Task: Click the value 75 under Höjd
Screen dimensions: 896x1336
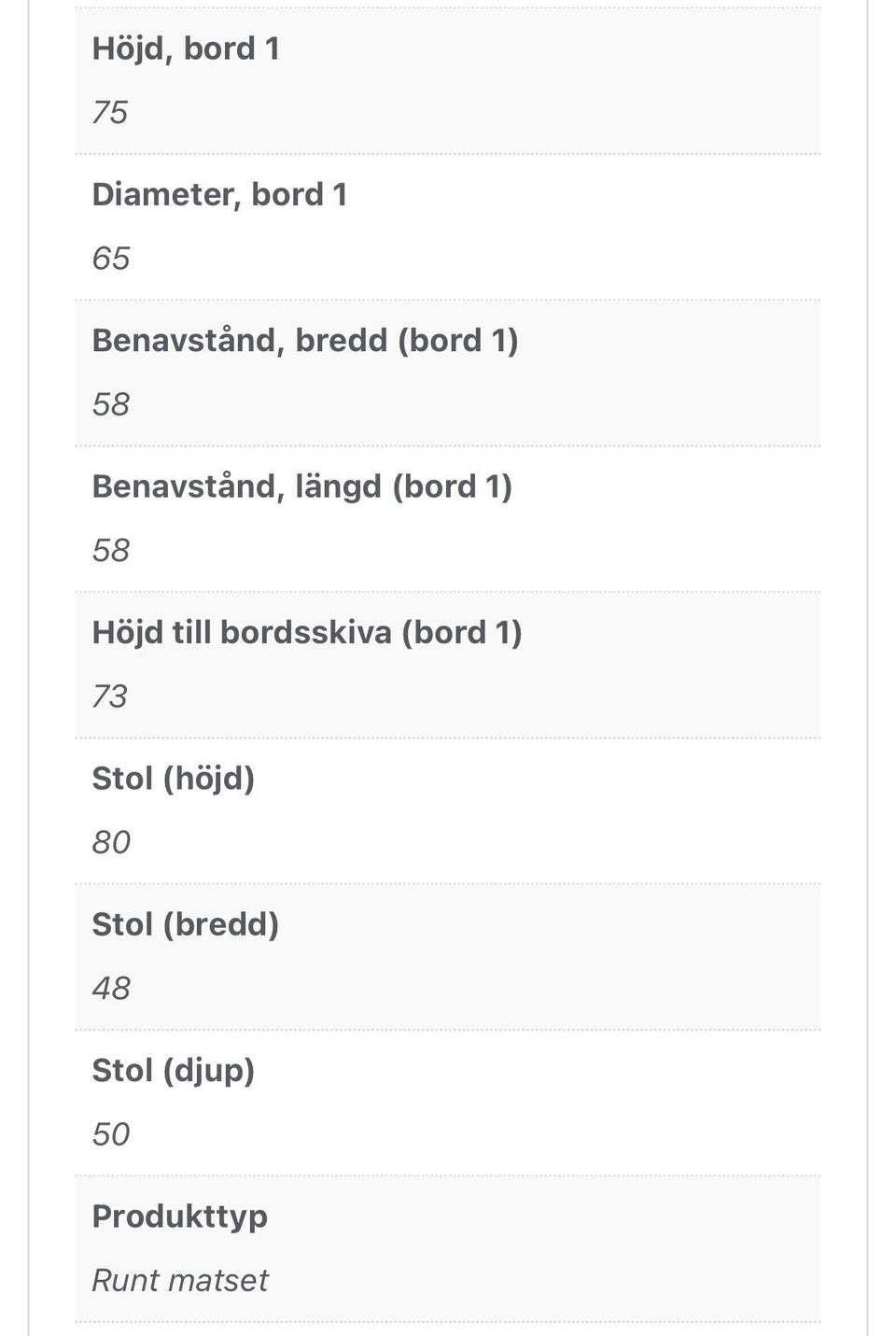Action: click(109, 113)
